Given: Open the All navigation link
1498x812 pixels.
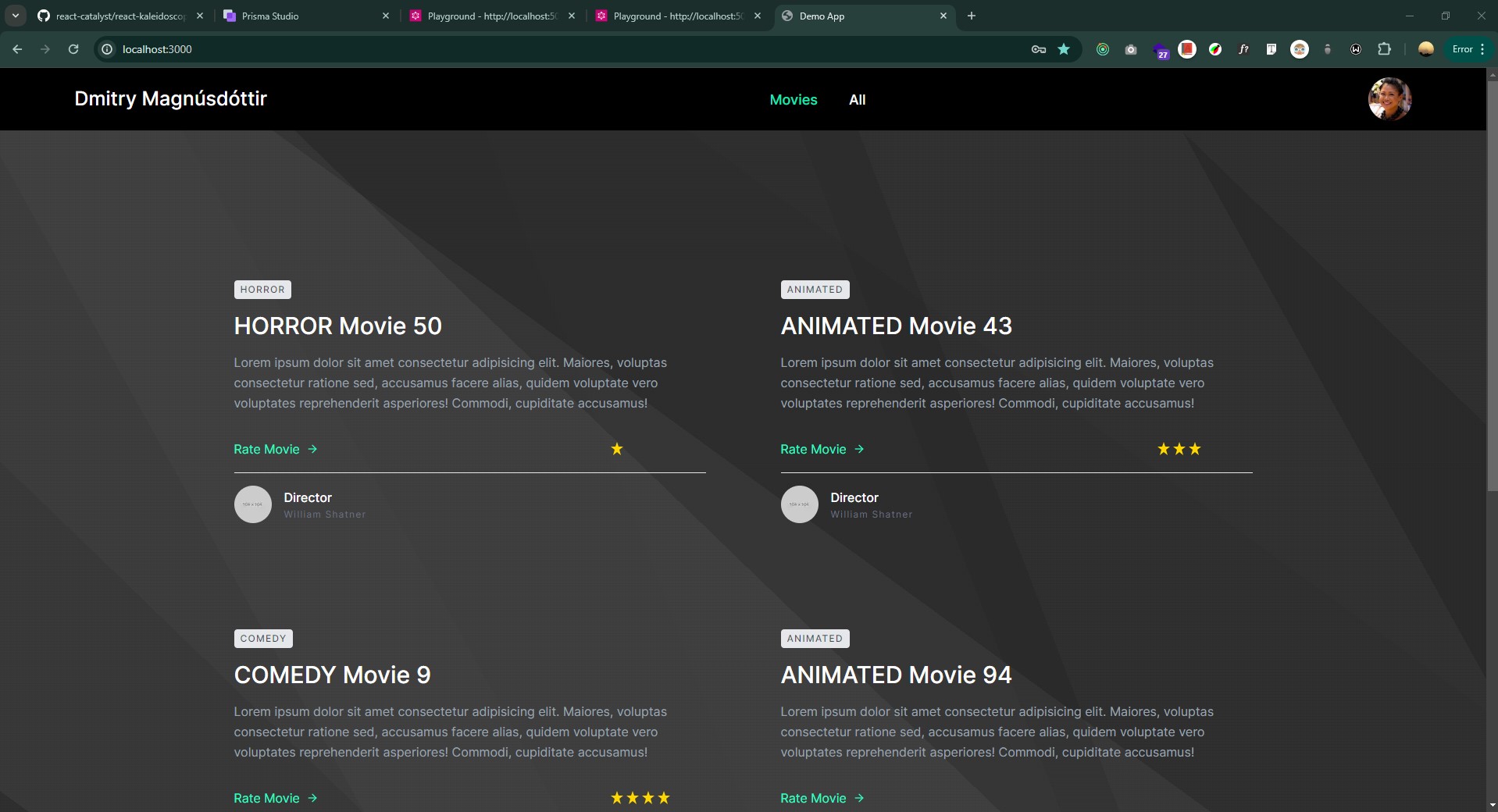Looking at the screenshot, I should [x=858, y=100].
